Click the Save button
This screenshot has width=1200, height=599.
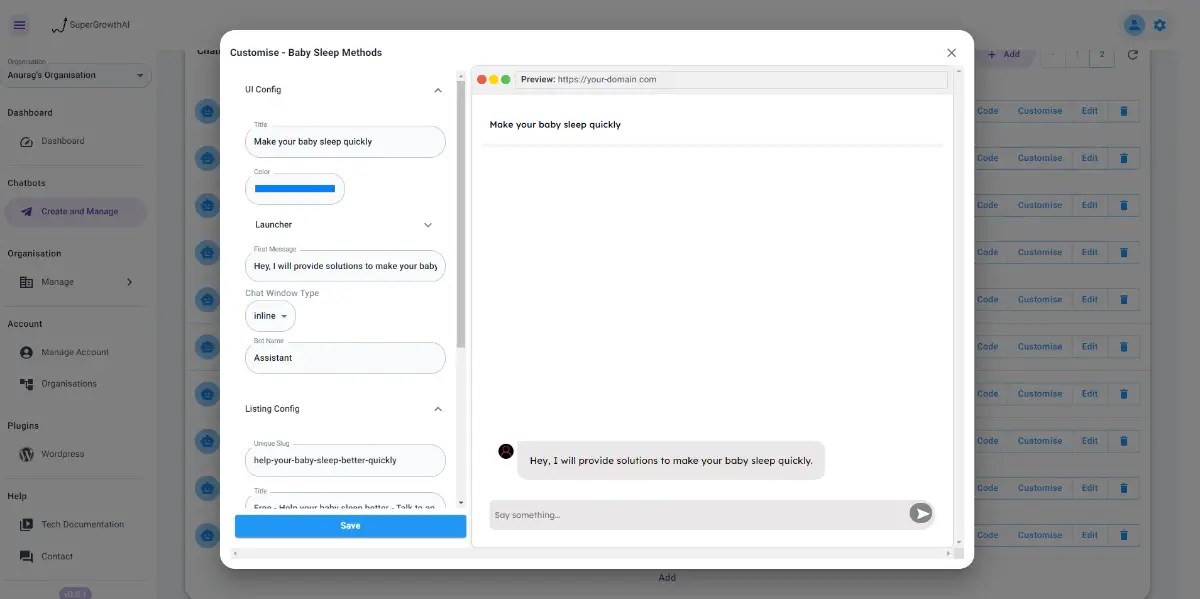tap(350, 526)
